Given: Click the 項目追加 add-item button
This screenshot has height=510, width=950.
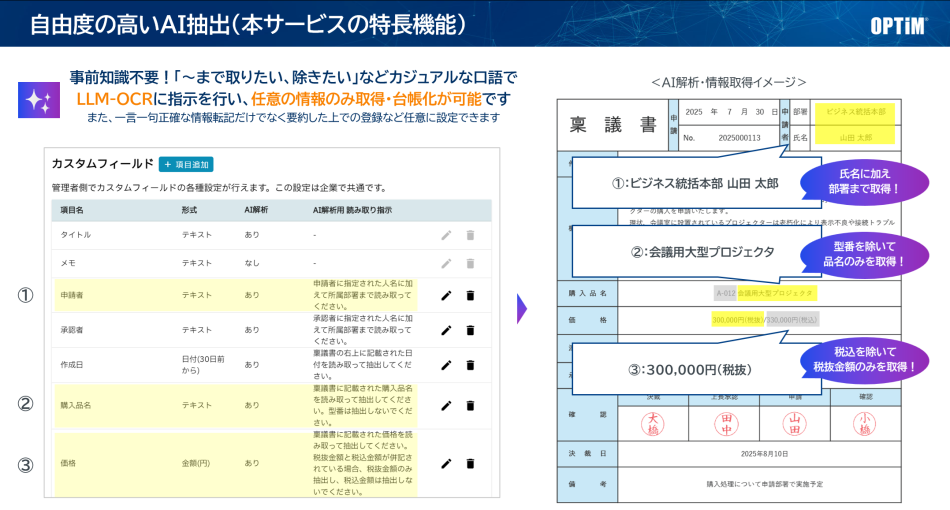Looking at the screenshot, I should pyautogui.click(x=186, y=164).
